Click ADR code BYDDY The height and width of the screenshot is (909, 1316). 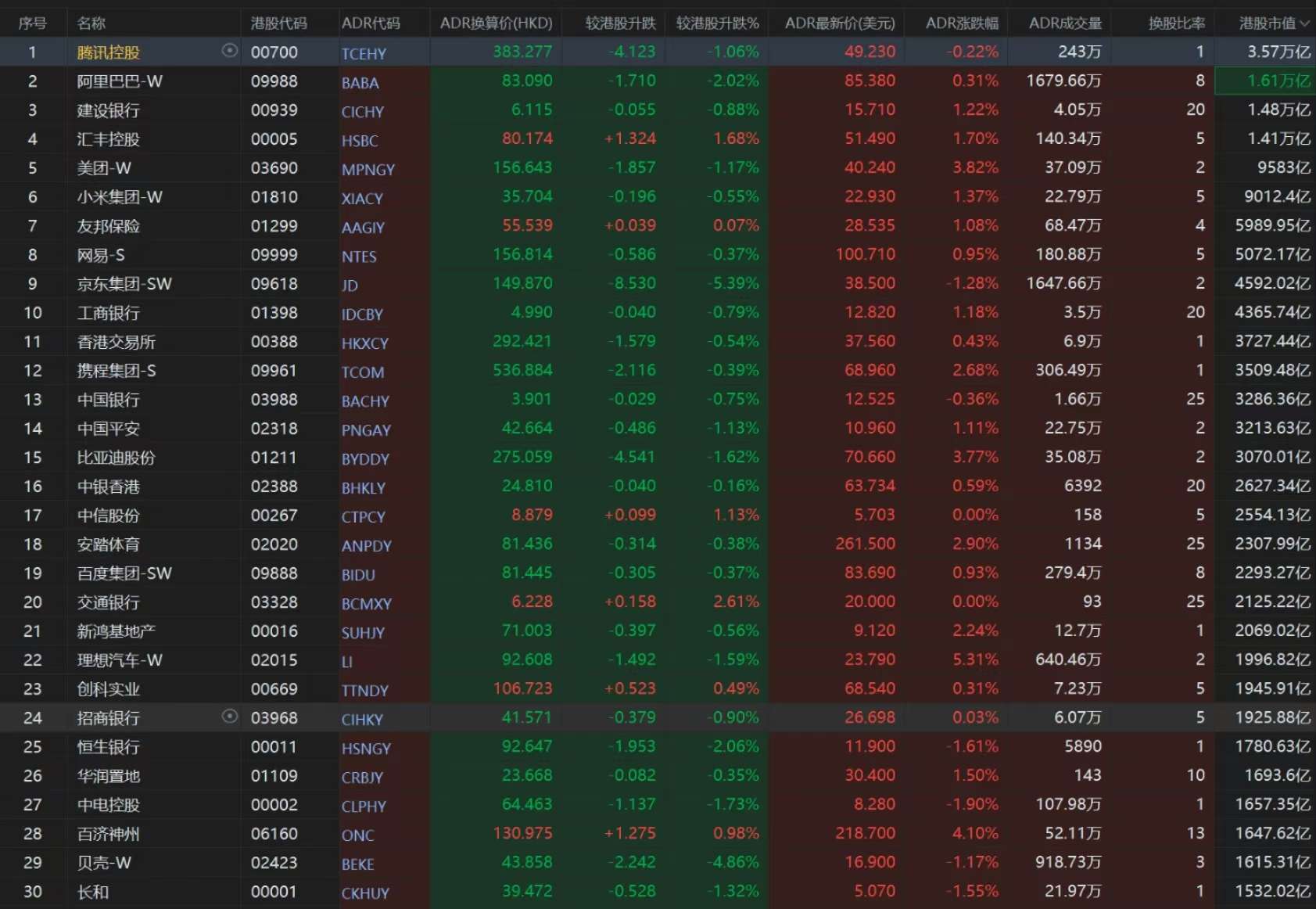365,459
